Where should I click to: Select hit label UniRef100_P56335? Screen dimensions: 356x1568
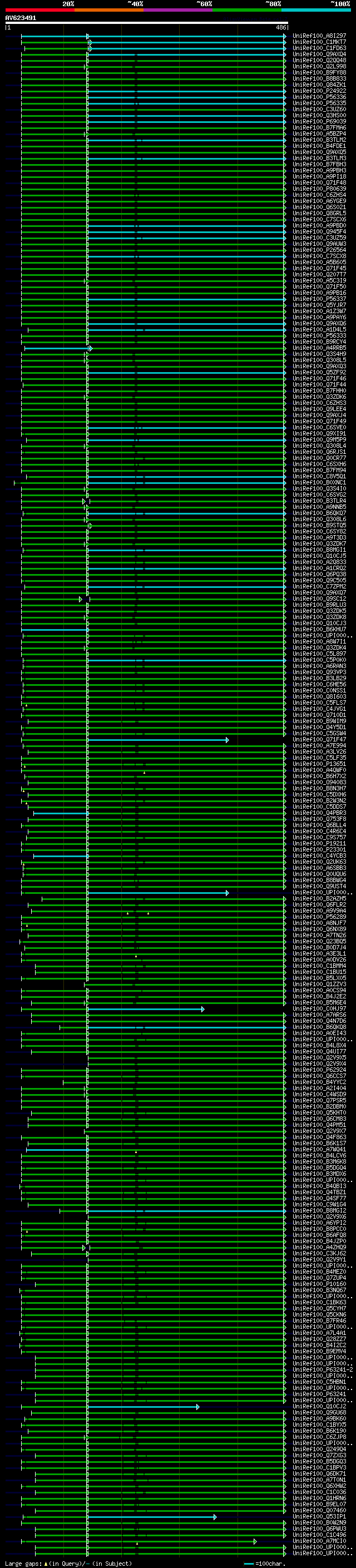319,103
